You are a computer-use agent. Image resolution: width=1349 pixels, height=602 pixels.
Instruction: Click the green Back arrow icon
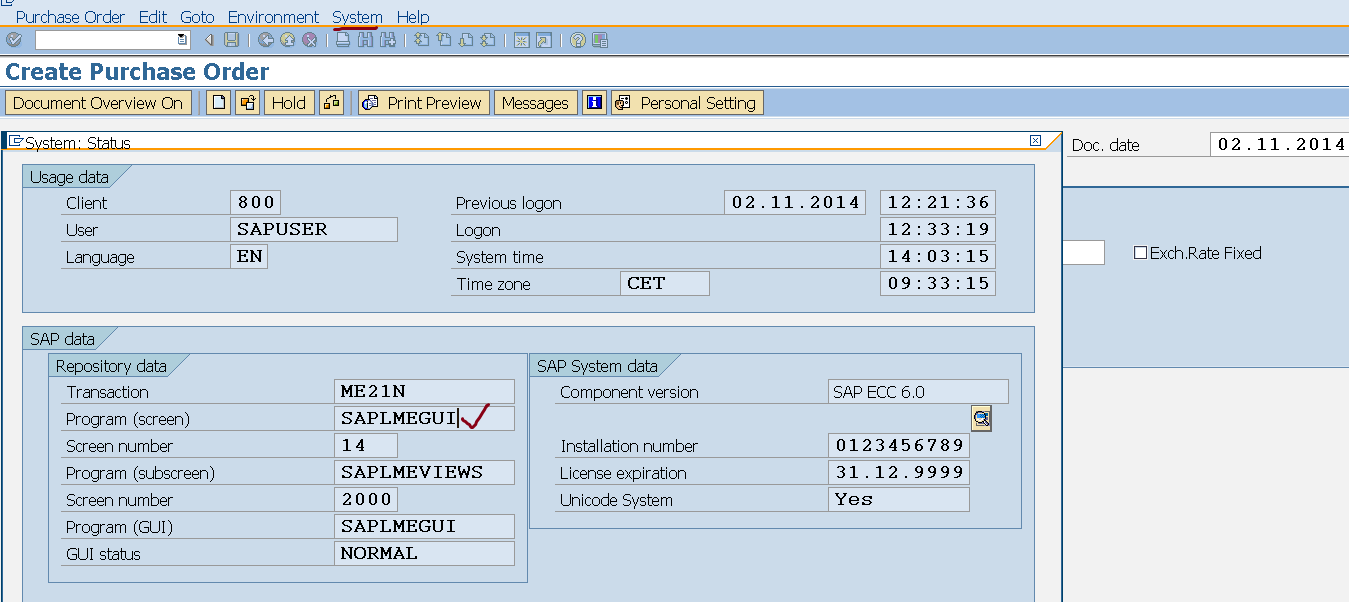coord(264,40)
